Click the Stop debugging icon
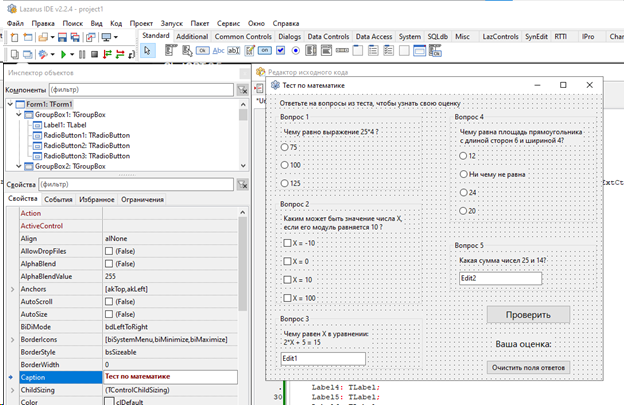The height and width of the screenshot is (405, 624). click(93, 54)
